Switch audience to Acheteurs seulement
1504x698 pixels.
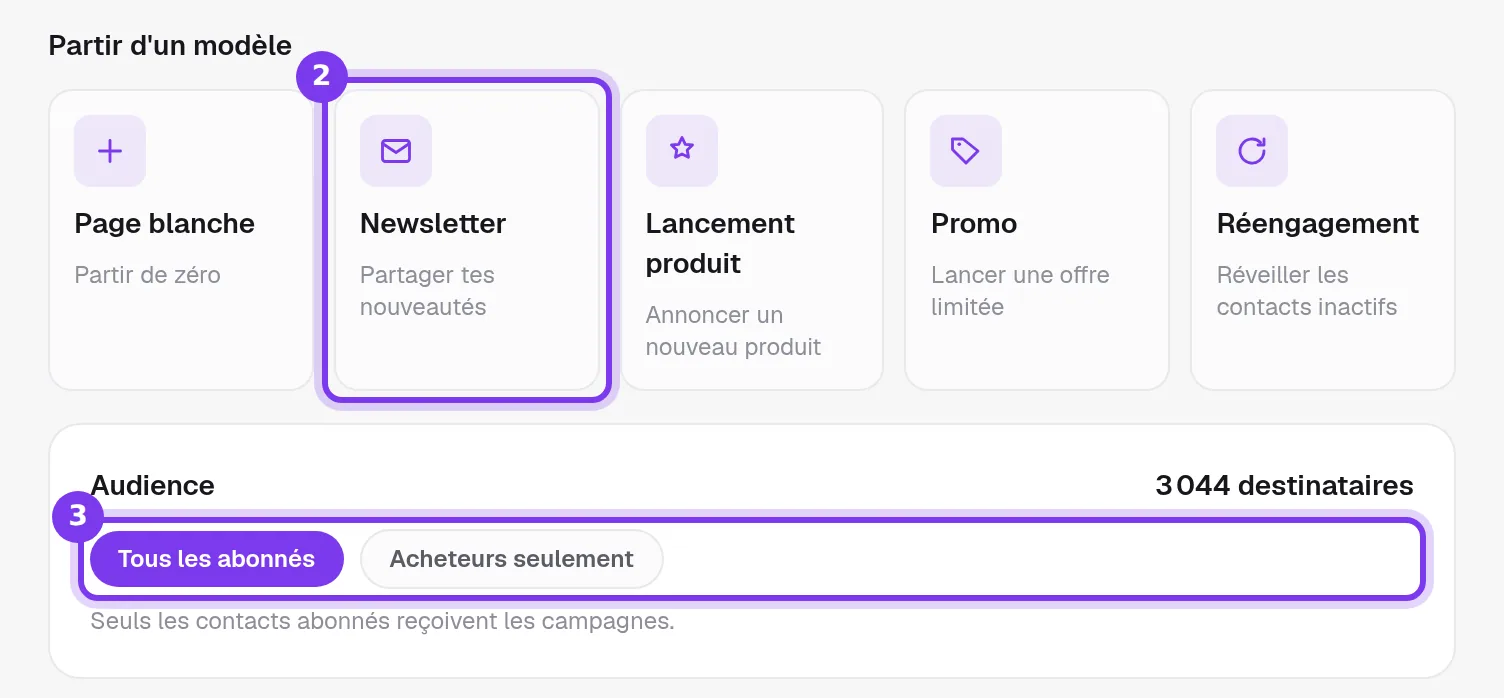512,559
